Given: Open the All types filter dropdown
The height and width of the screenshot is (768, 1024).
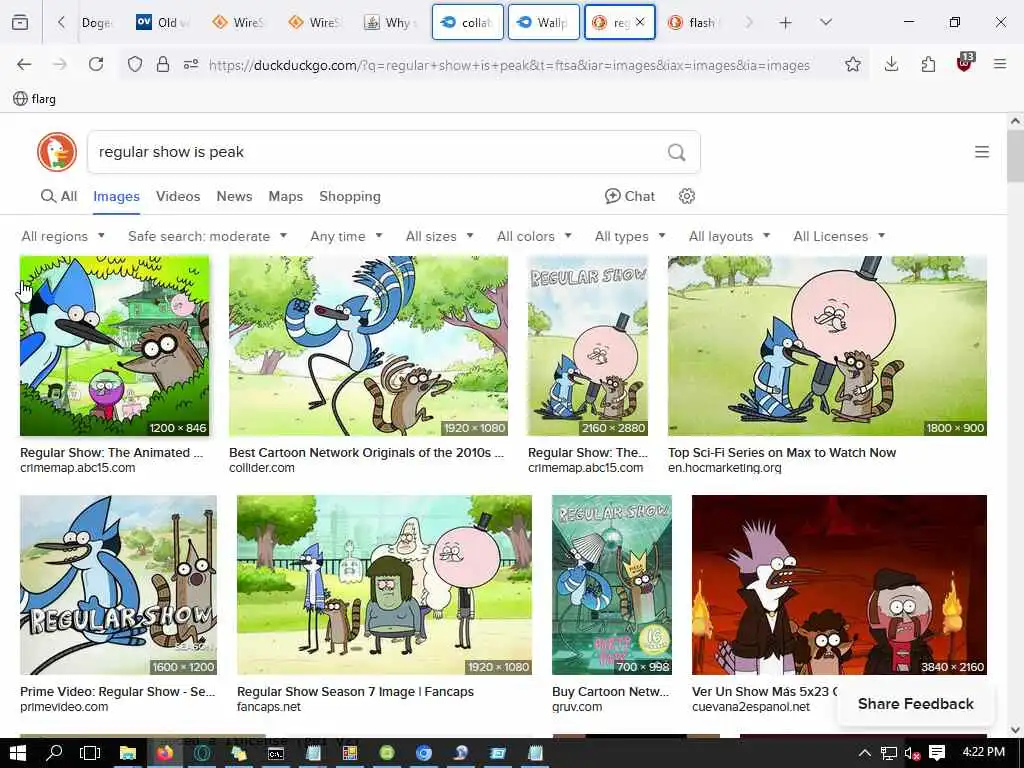Looking at the screenshot, I should (630, 236).
